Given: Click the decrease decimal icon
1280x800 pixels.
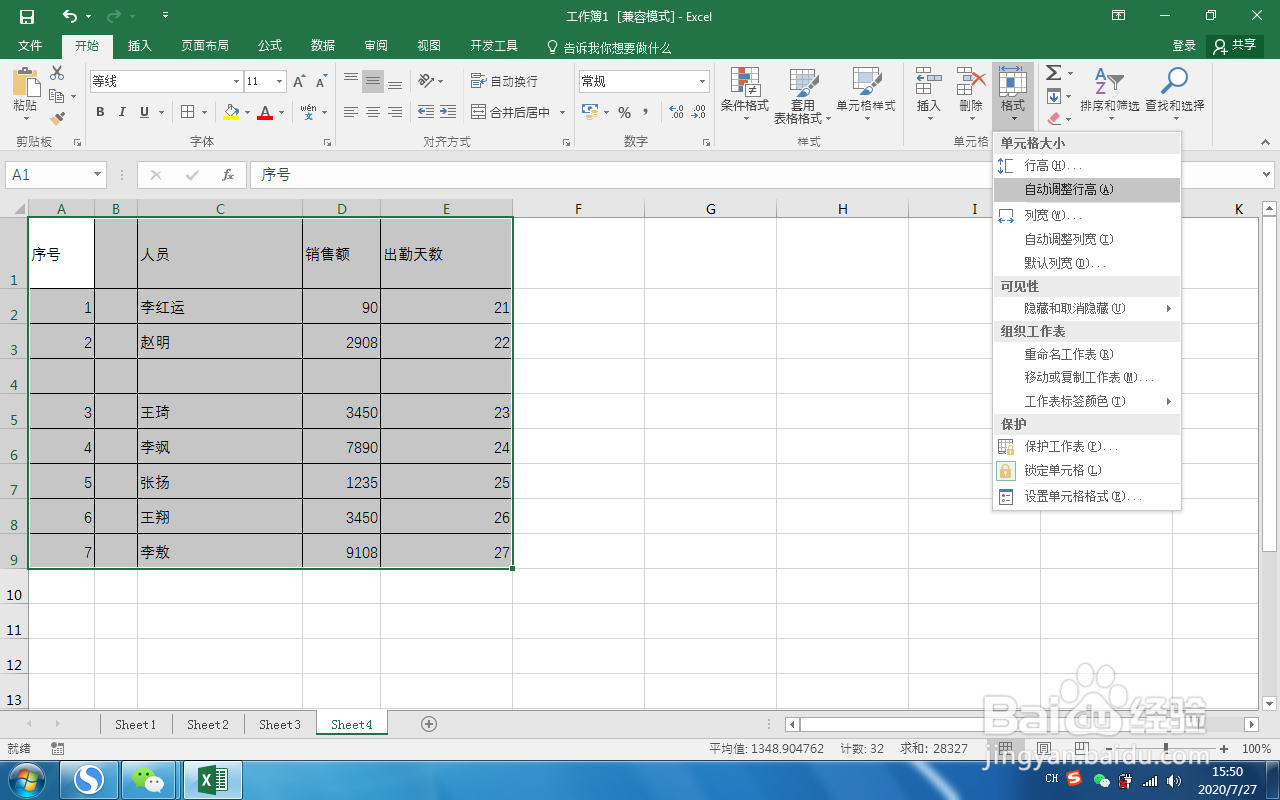Looking at the screenshot, I should pyautogui.click(x=699, y=112).
